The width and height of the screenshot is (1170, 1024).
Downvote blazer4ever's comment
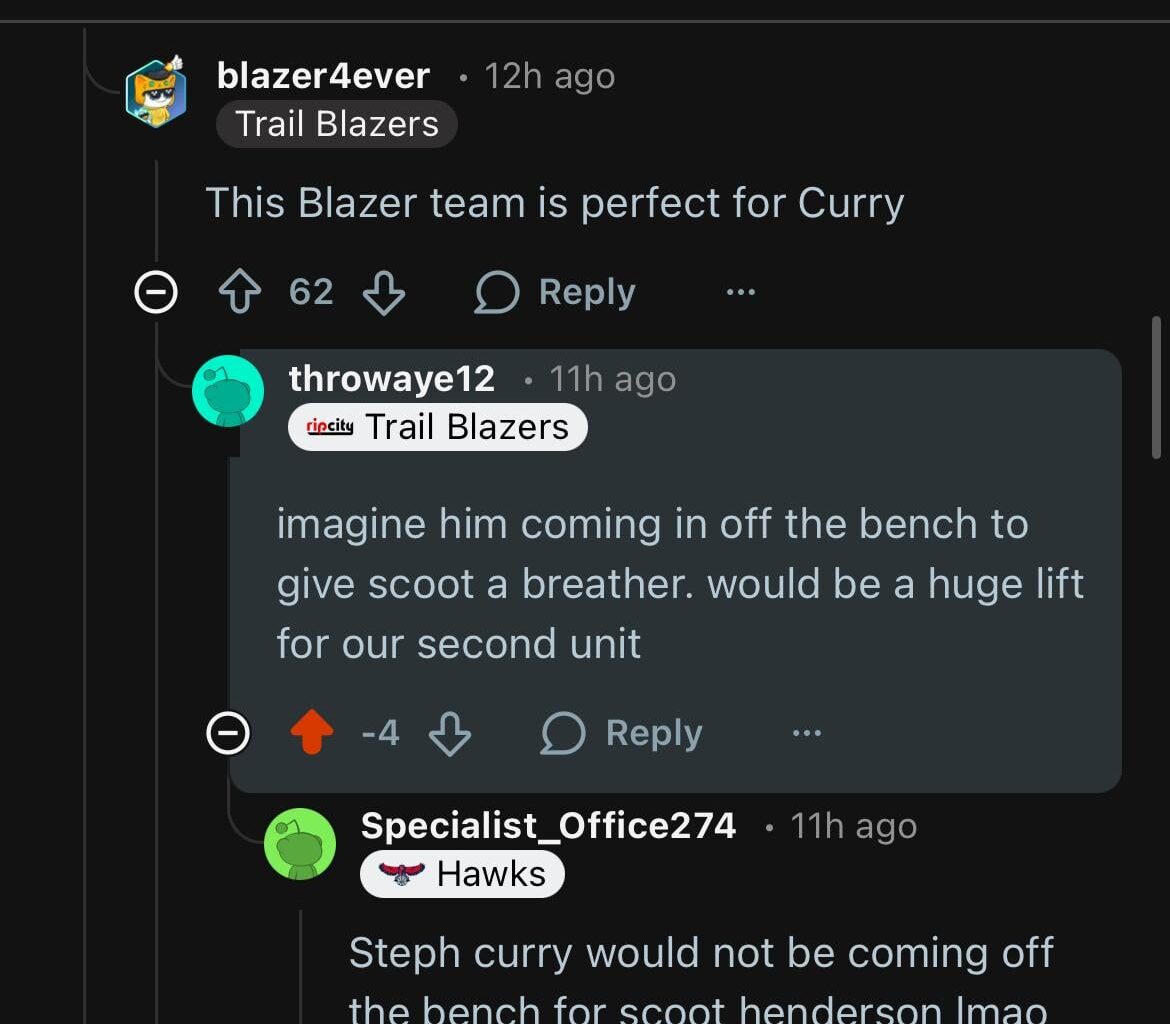pyautogui.click(x=384, y=291)
